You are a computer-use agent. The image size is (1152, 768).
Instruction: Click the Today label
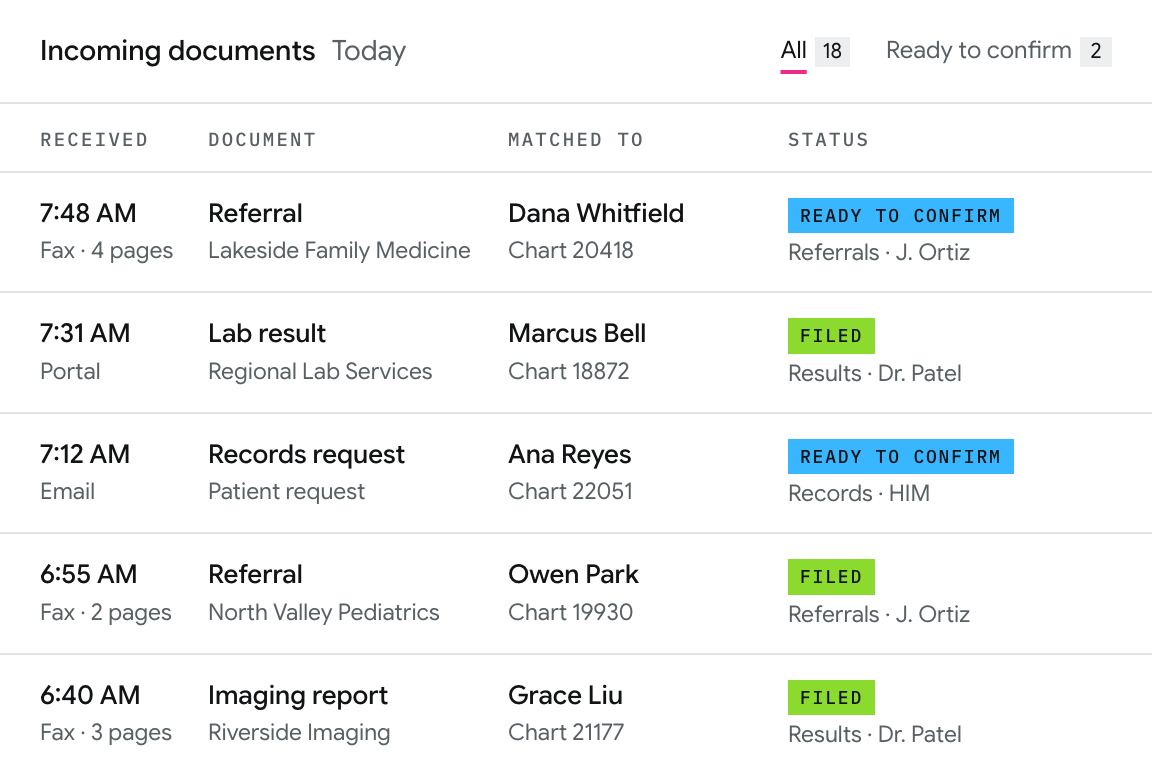[369, 51]
